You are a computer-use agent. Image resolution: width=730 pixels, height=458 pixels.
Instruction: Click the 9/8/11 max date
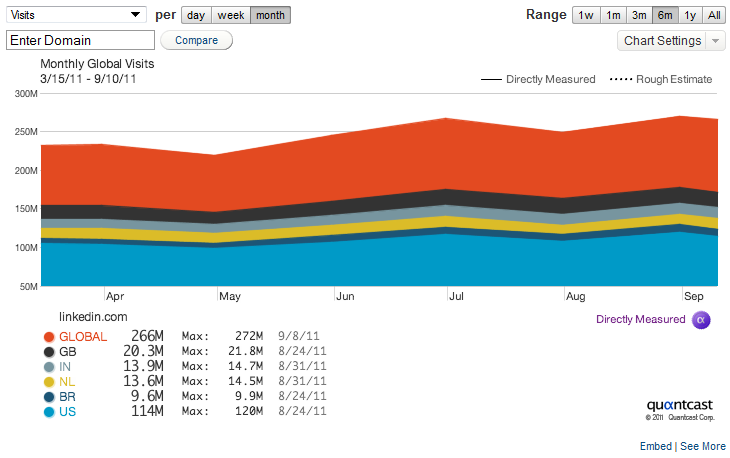tap(298, 336)
